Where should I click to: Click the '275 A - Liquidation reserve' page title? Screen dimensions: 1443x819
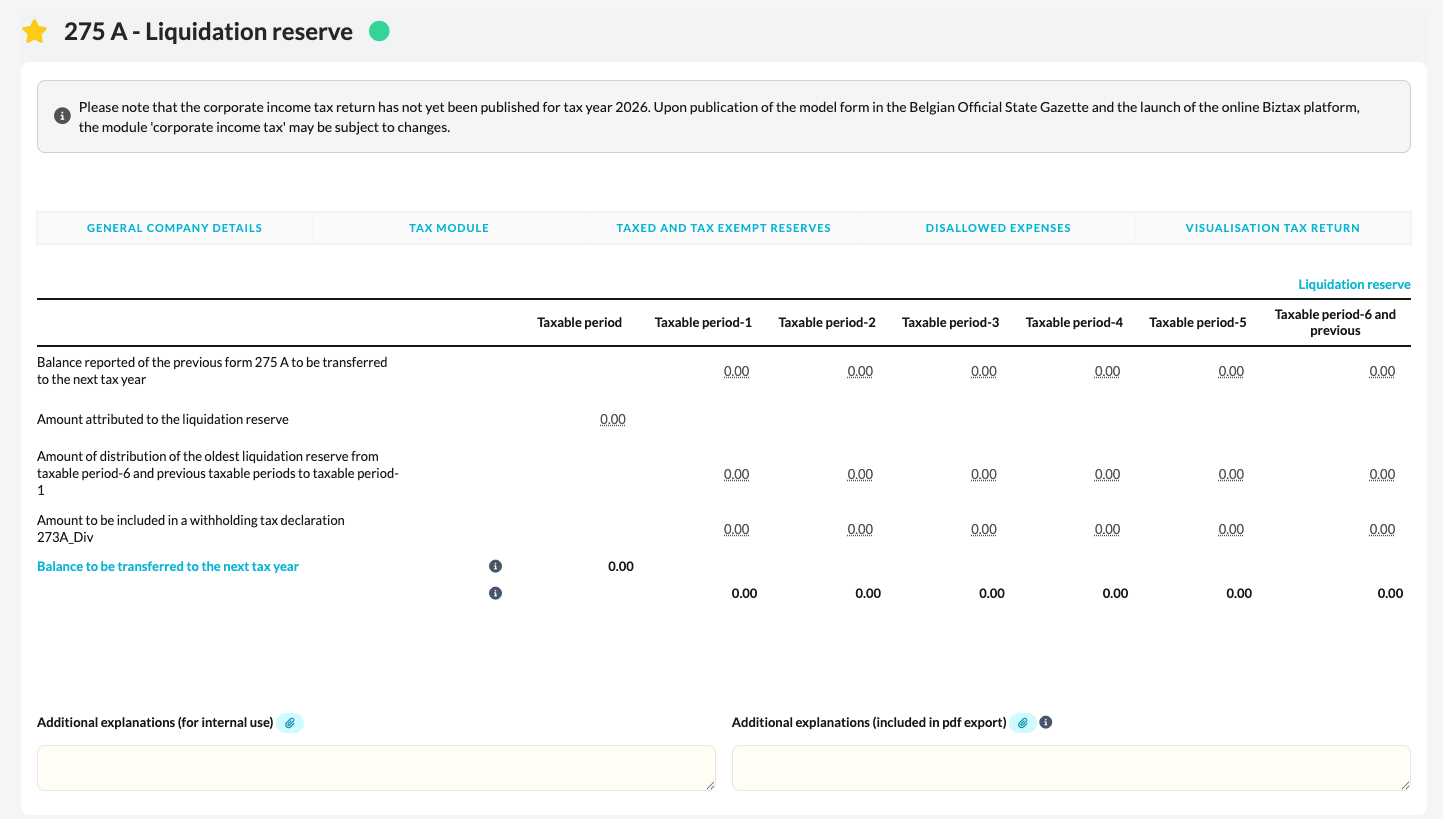(x=208, y=32)
